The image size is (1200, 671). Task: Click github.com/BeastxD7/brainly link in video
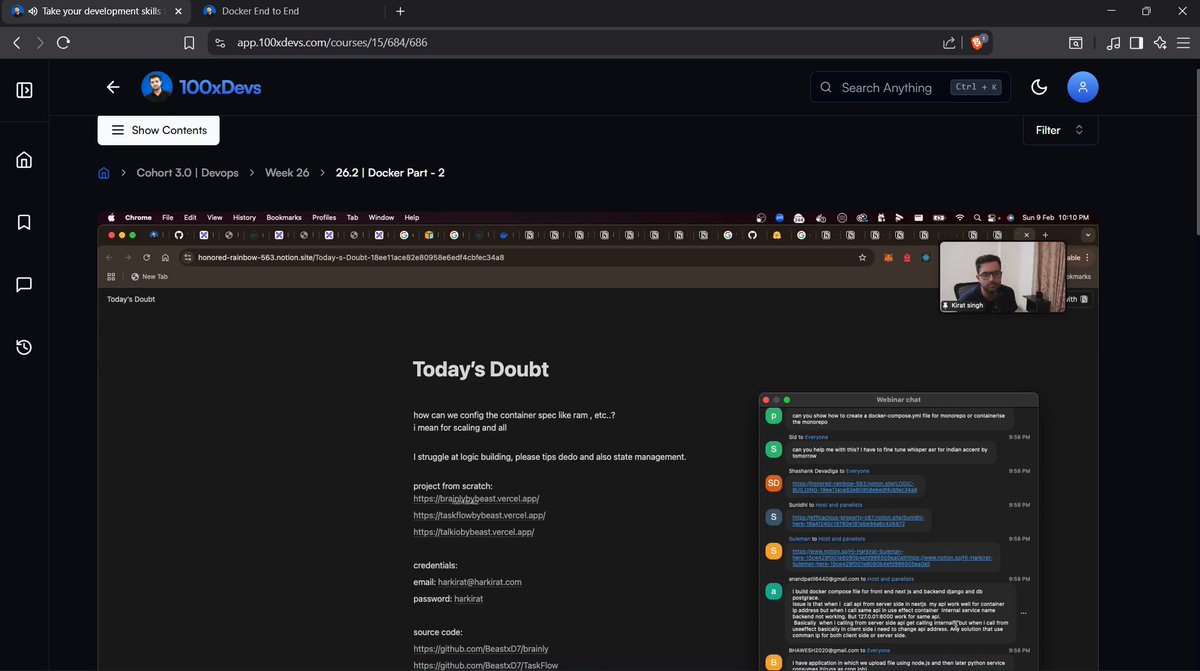(481, 649)
